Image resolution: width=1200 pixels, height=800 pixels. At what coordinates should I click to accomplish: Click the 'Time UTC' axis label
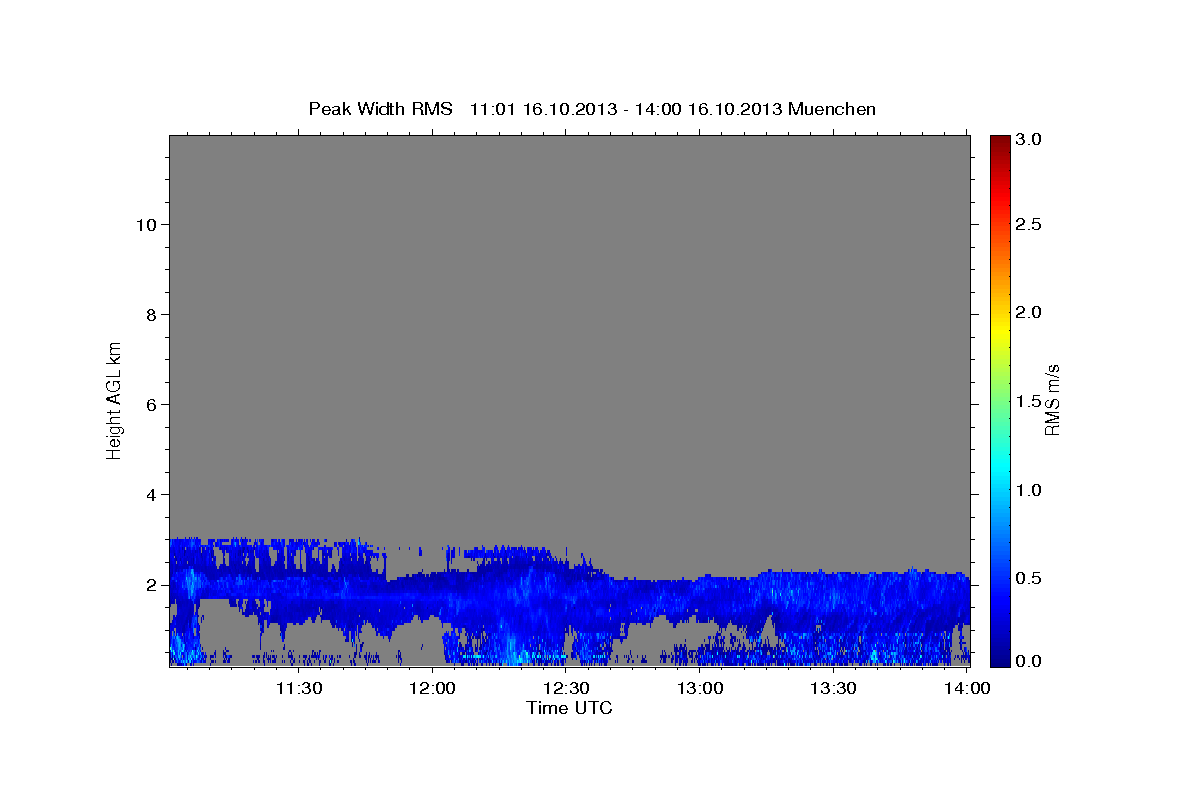(x=569, y=708)
